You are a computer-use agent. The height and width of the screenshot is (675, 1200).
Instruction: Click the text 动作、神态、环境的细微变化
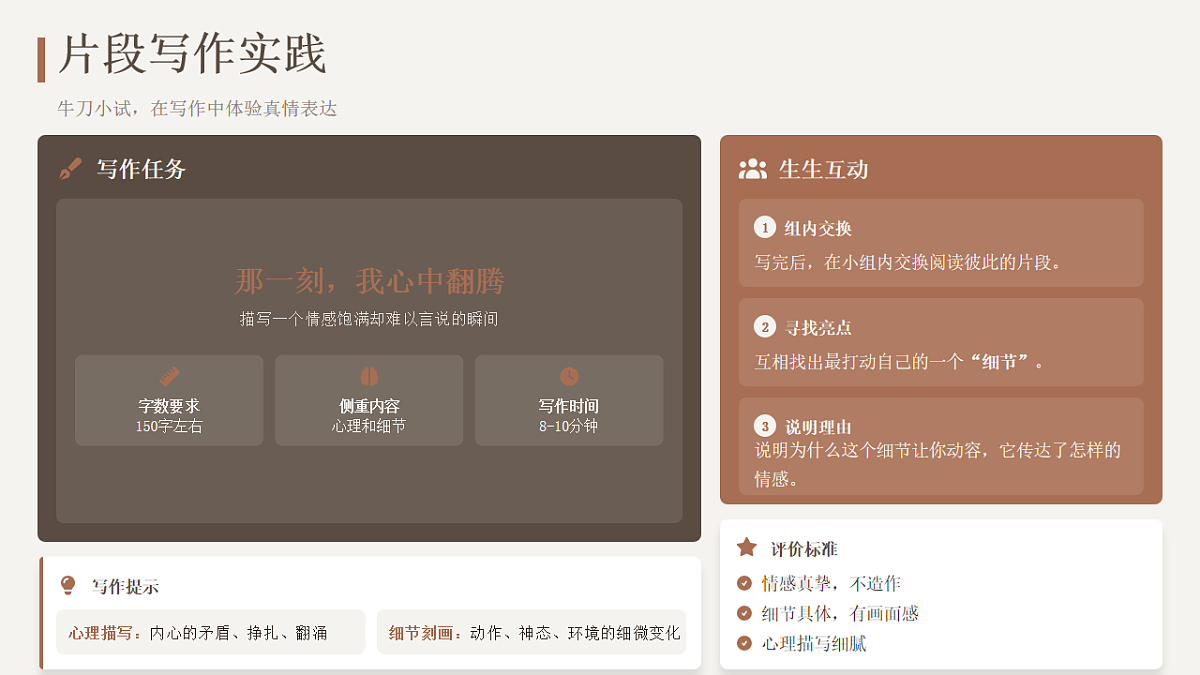[575, 632]
